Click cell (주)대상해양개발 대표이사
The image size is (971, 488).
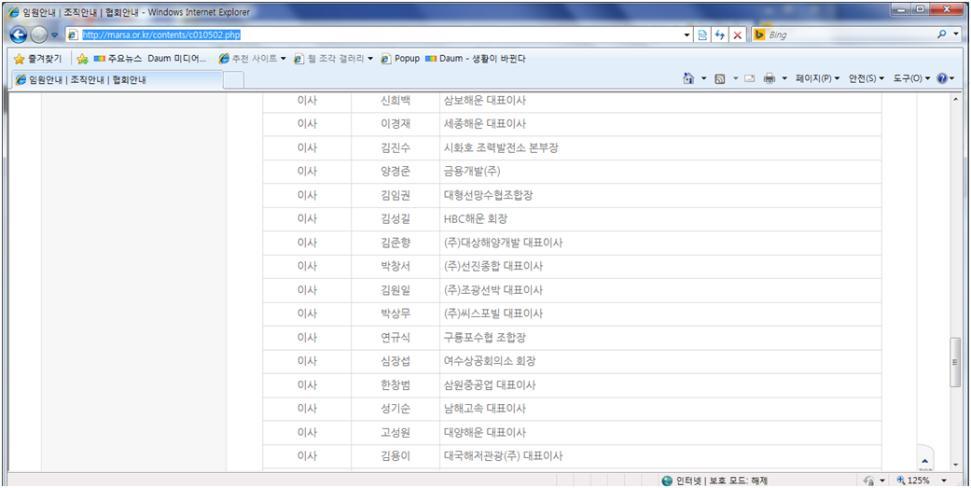point(660,243)
